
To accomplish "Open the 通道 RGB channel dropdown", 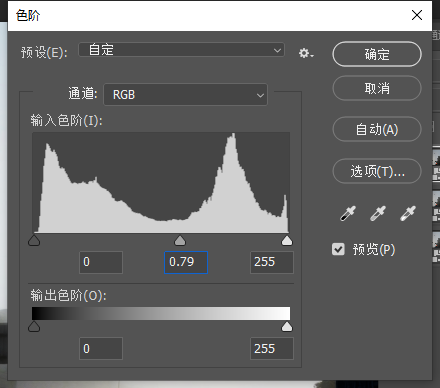I will point(185,95).
